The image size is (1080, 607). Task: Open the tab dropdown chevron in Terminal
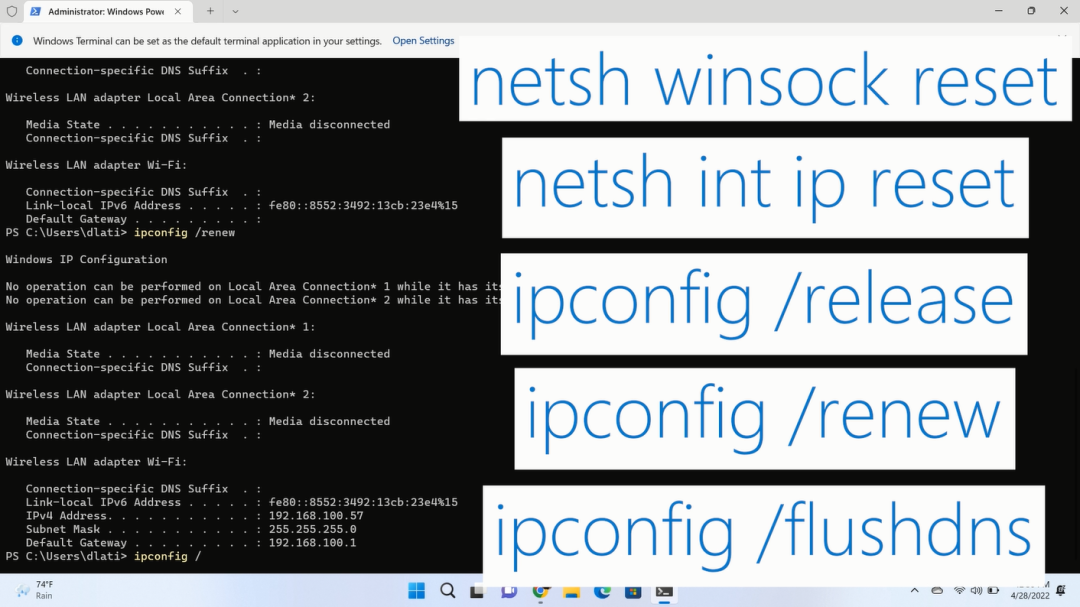coord(233,11)
